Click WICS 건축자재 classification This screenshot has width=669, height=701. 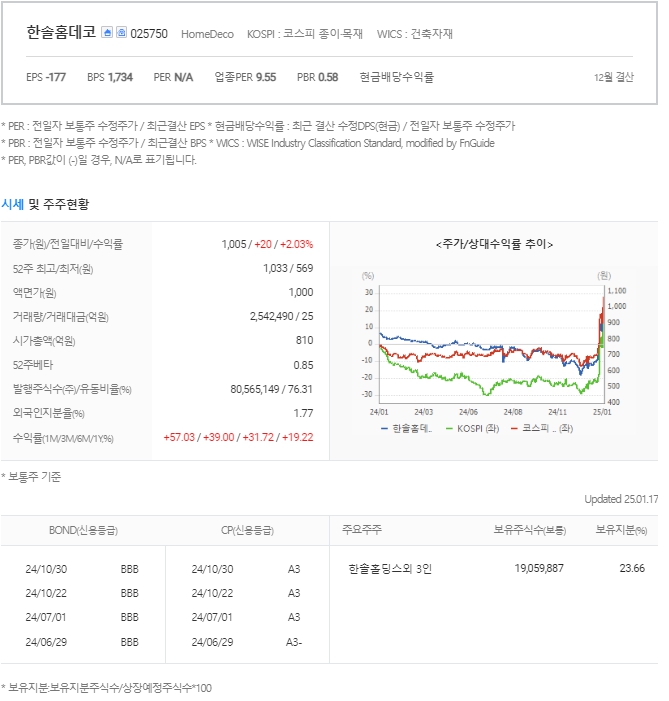tap(415, 34)
